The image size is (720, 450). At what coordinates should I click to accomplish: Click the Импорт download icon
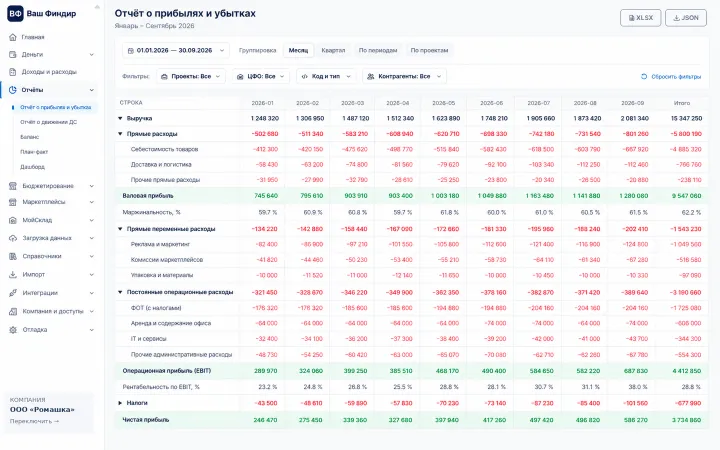pyautogui.click(x=13, y=275)
